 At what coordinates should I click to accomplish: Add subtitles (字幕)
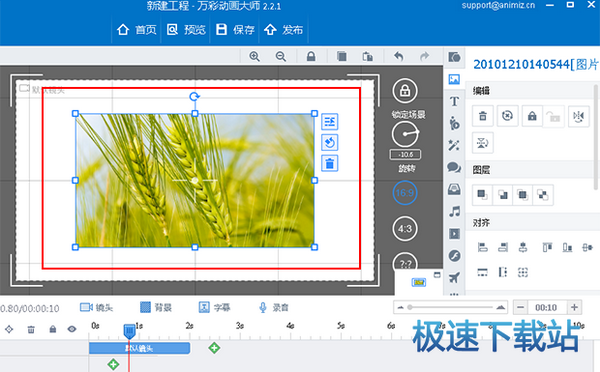215,307
